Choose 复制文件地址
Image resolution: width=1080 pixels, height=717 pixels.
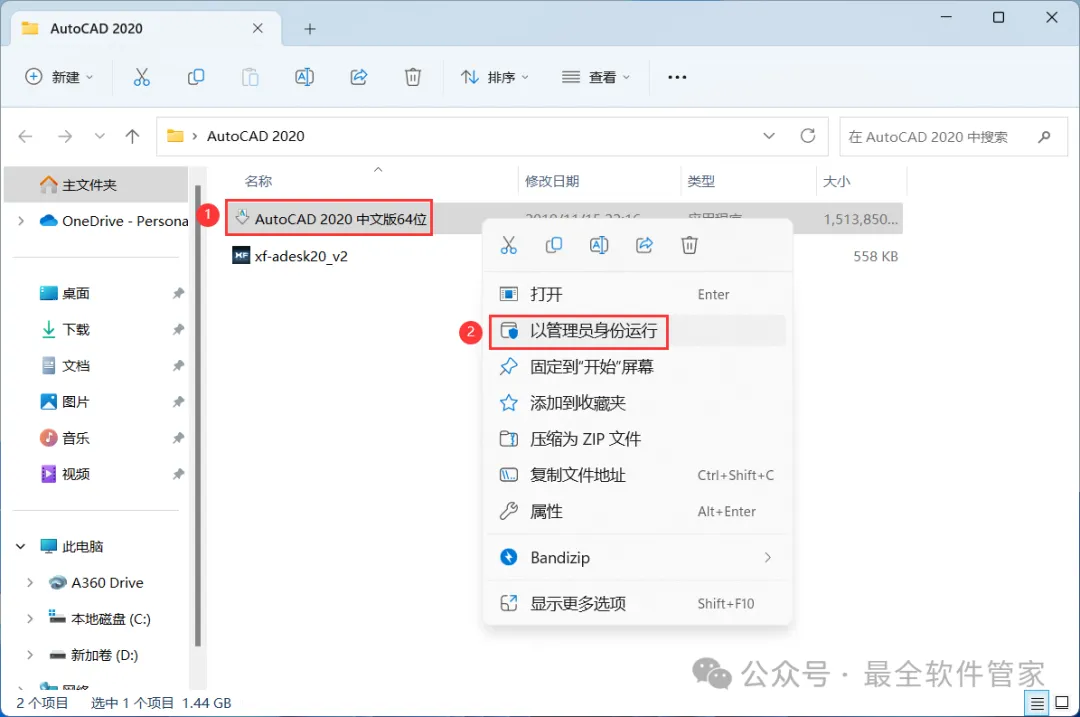click(637, 475)
